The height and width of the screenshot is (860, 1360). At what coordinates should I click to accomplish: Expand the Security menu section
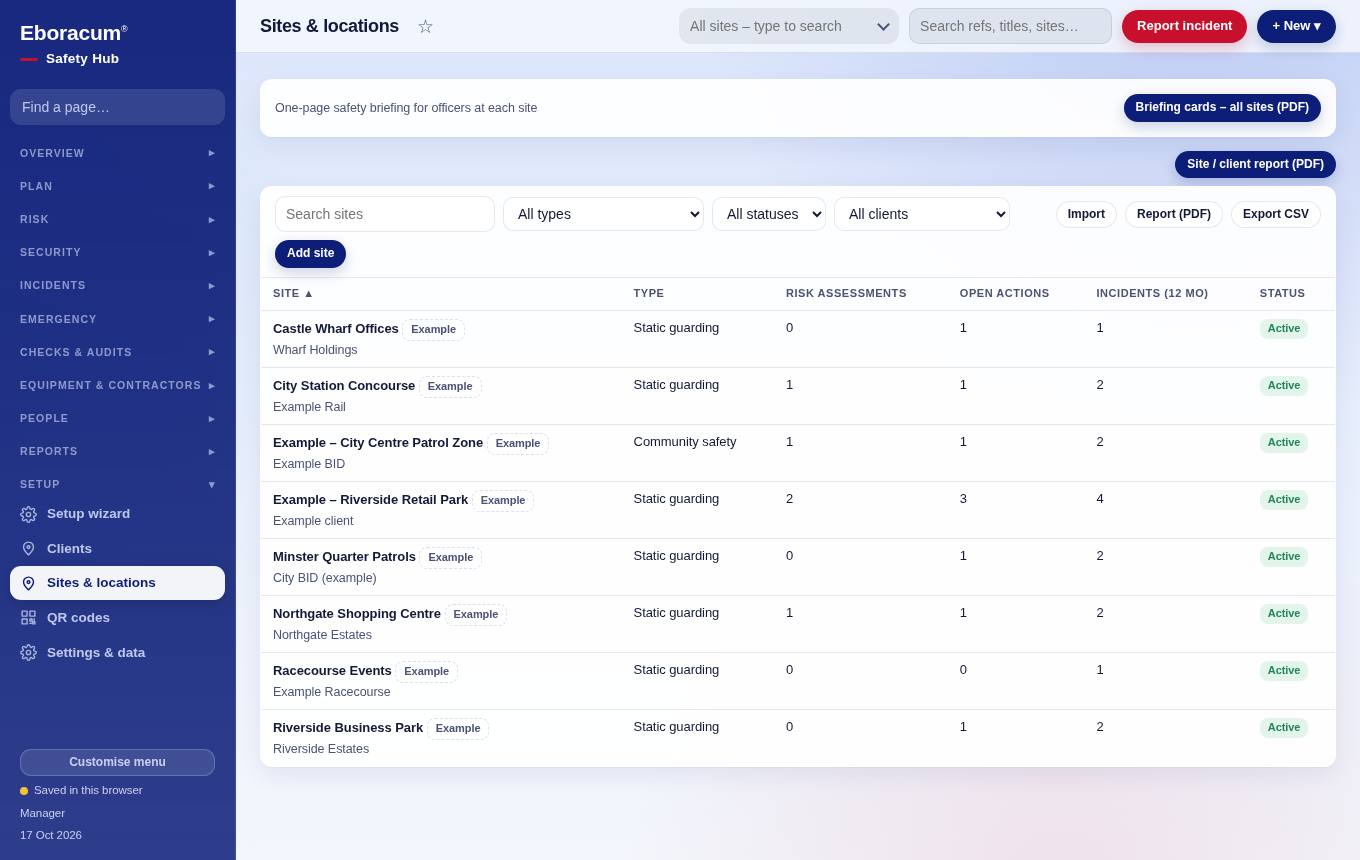pos(117,252)
